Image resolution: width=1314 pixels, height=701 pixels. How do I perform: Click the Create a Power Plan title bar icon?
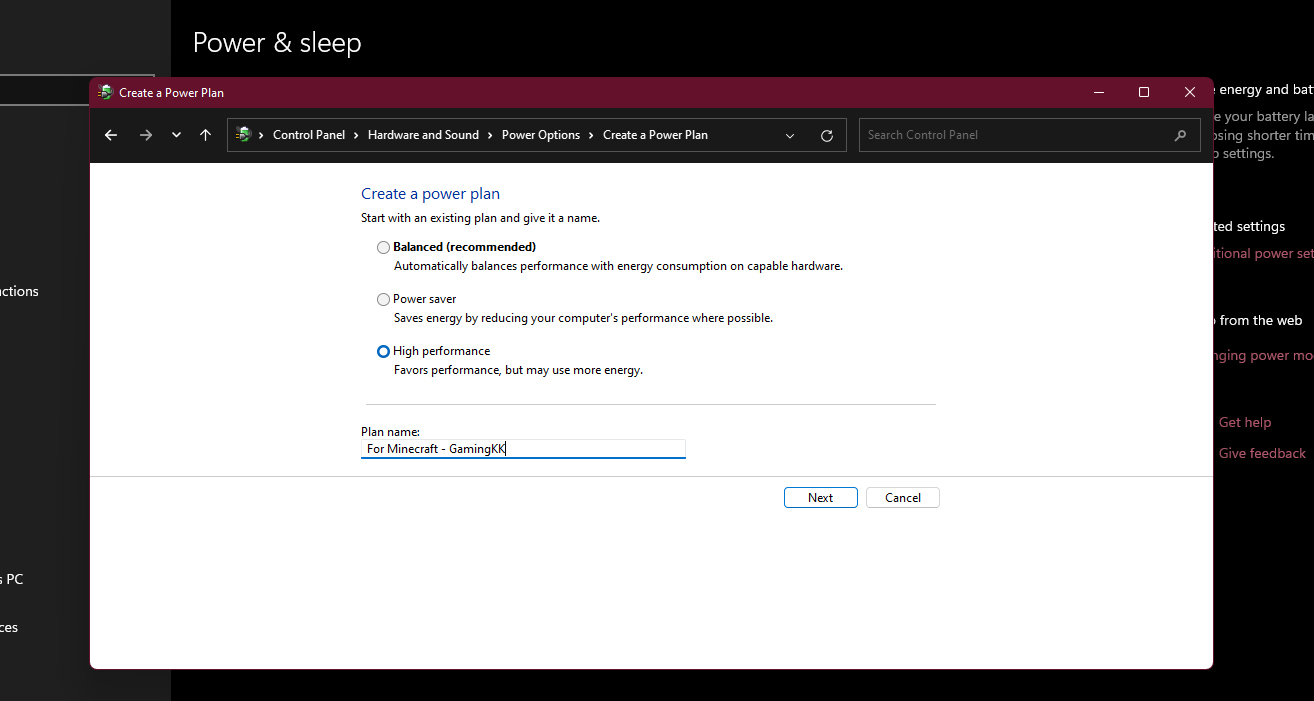106,92
